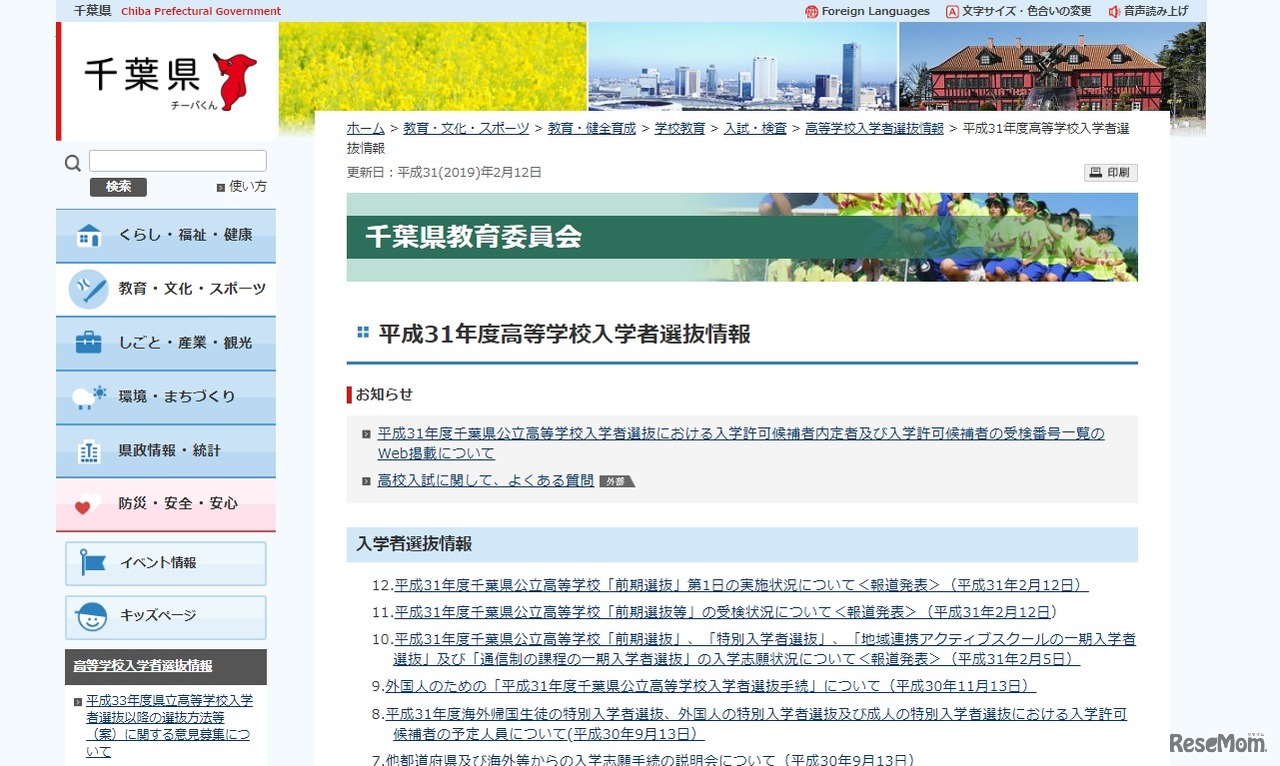This screenshot has height=766, width=1280.
Task: Open the 高校入試に関して、よくある質問 external link
Action: tap(485, 480)
